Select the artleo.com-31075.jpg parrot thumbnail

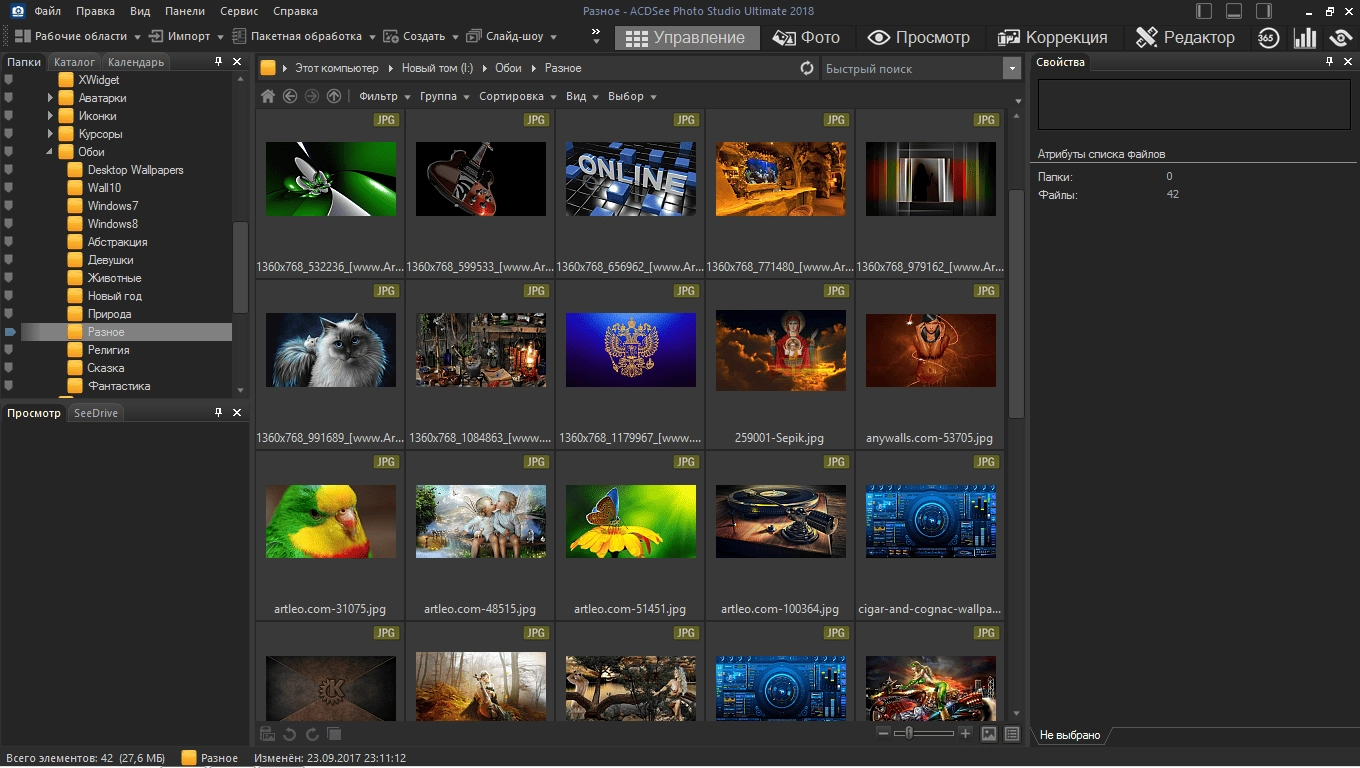(331, 522)
